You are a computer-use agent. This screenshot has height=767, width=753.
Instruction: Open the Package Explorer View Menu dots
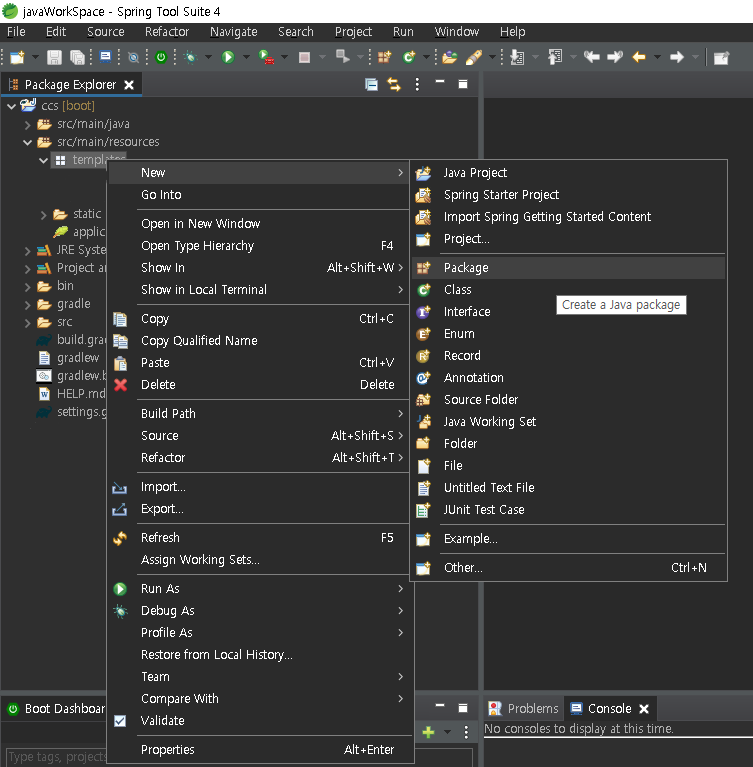(417, 85)
